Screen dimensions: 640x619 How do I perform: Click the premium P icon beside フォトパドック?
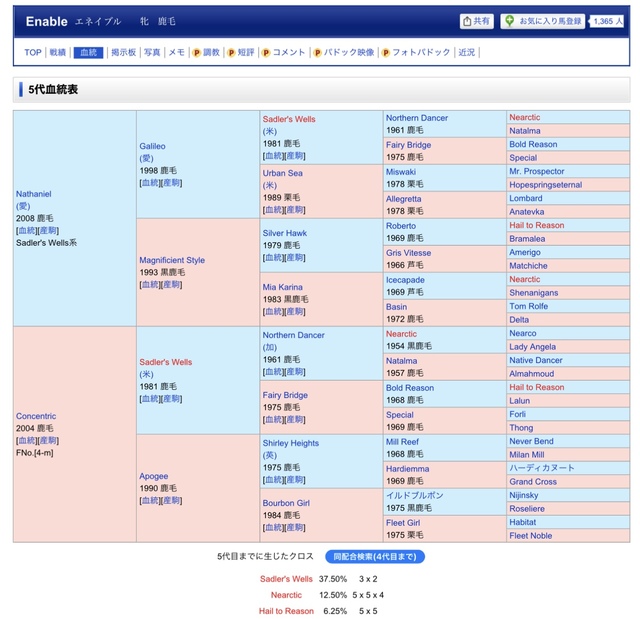tap(385, 53)
